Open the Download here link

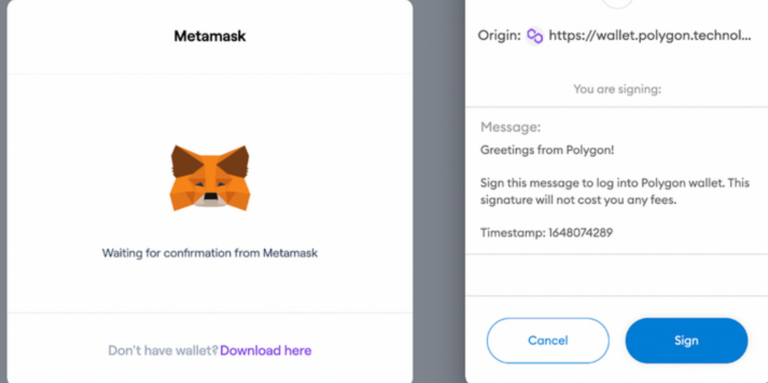tap(265, 351)
